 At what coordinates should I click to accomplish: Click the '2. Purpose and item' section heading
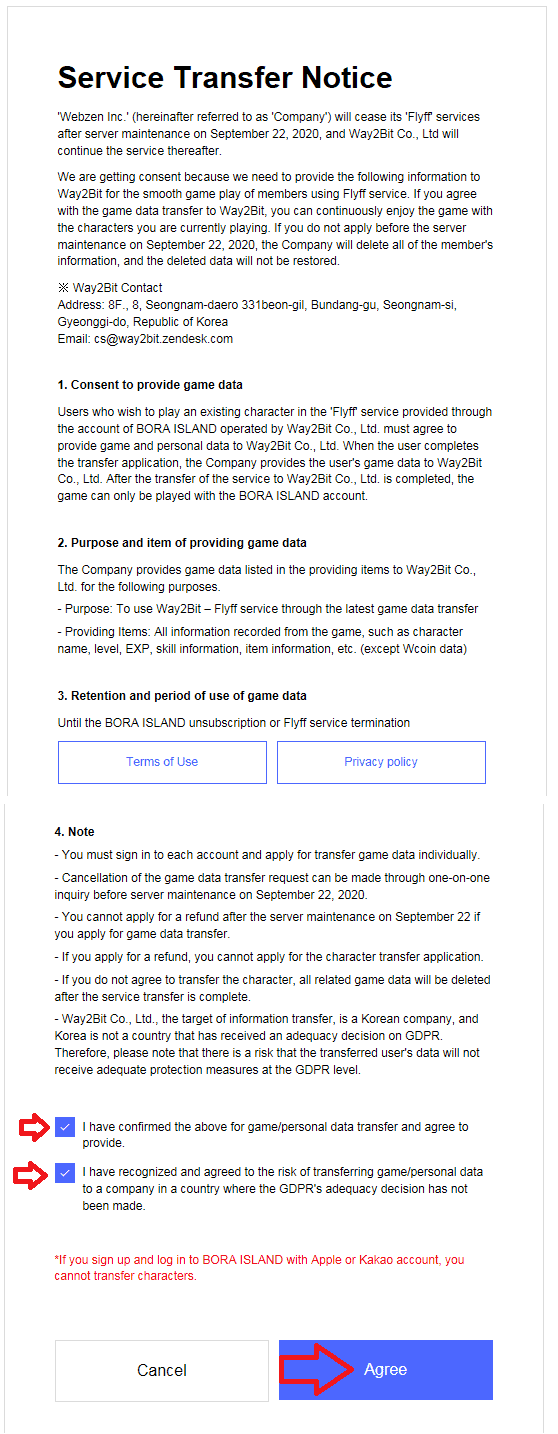[182, 543]
